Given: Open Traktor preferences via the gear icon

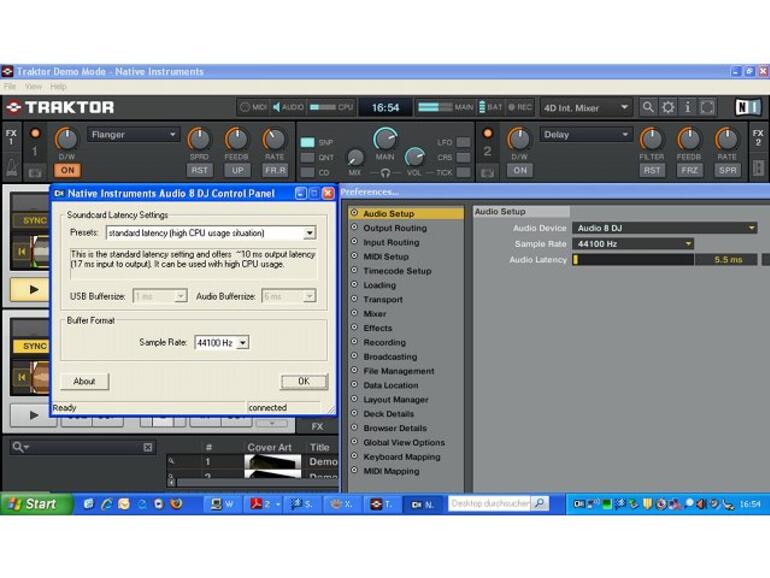Looking at the screenshot, I should click(x=668, y=107).
